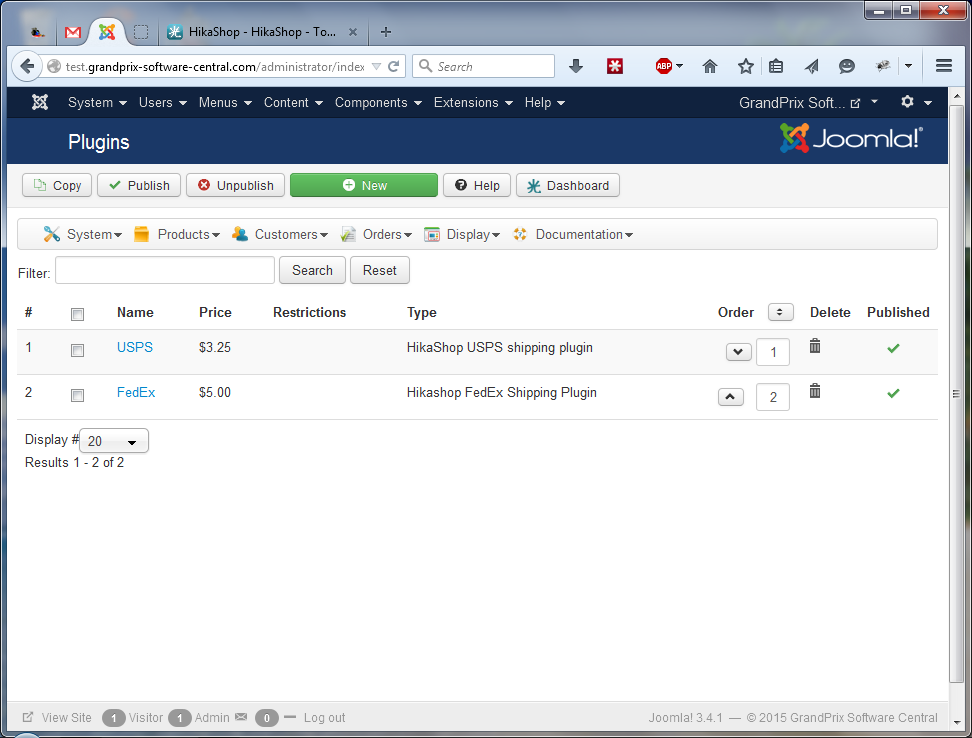The image size is (972, 738).
Task: Open a new browser tab with plus
Action: click(x=386, y=32)
